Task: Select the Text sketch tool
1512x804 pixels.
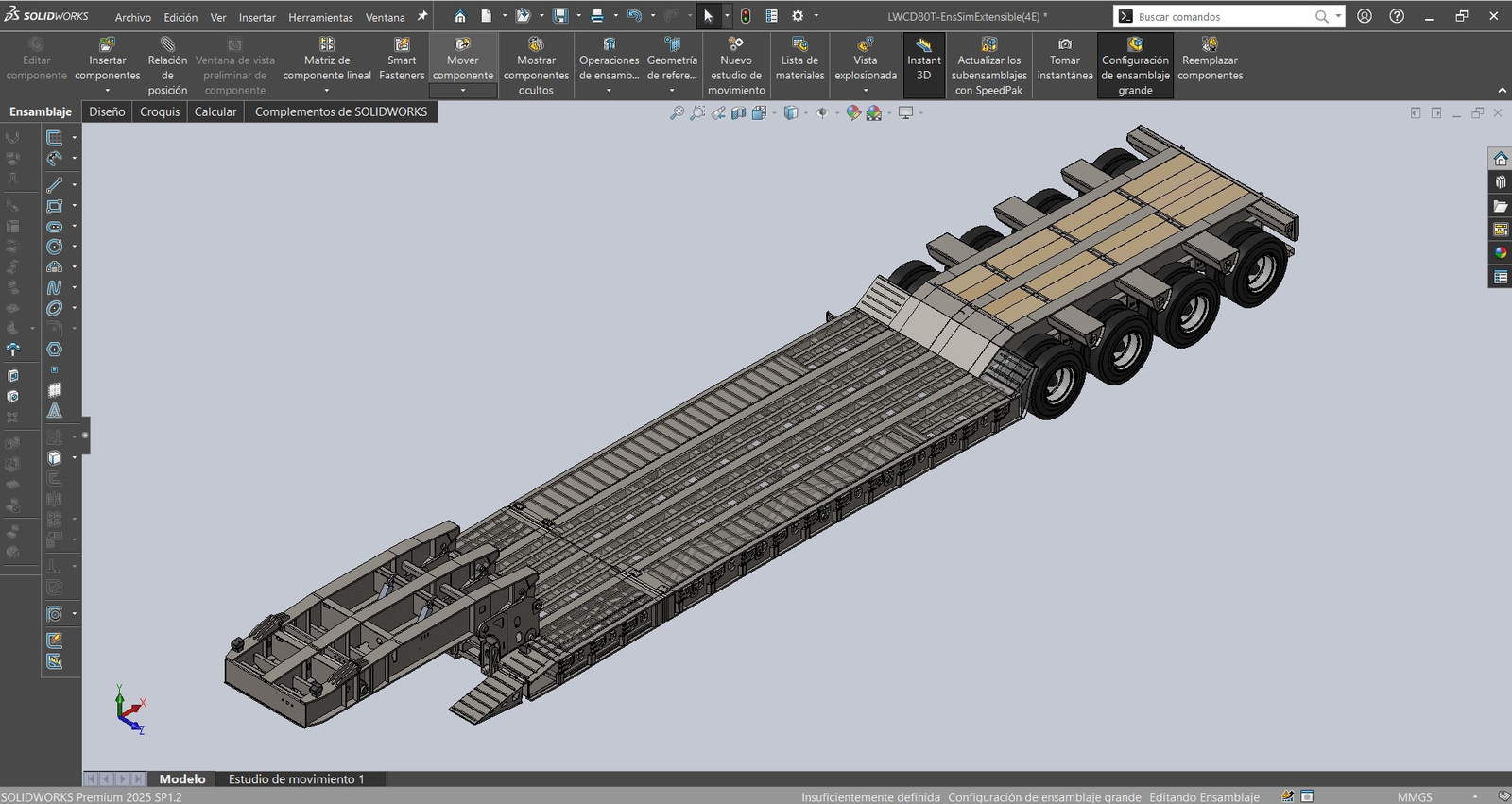Action: [x=55, y=410]
